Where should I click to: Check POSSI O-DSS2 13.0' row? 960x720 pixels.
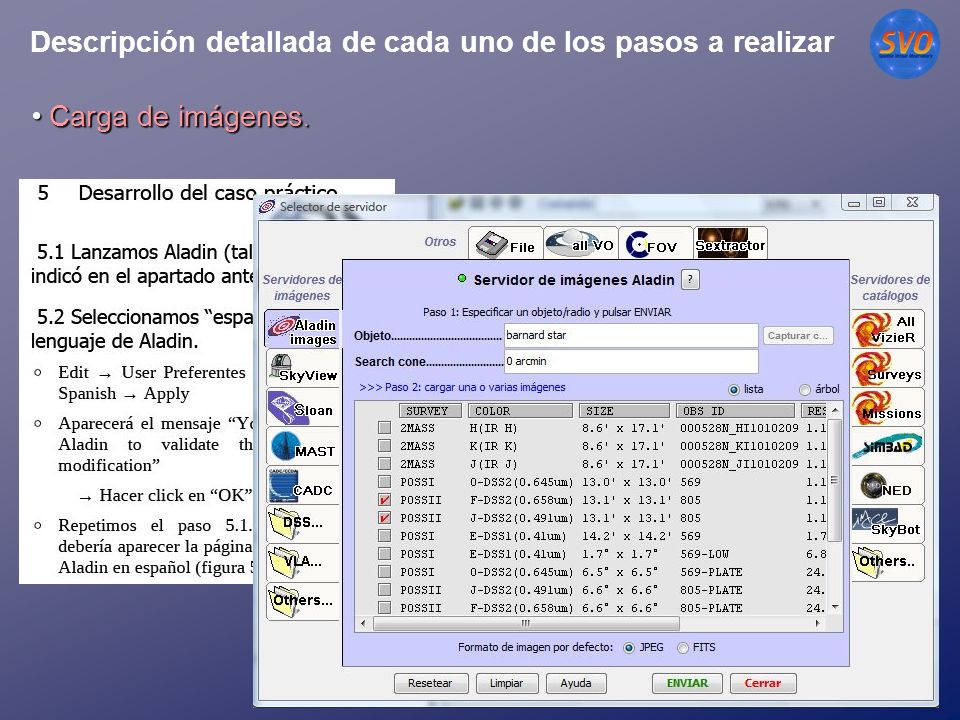click(384, 482)
